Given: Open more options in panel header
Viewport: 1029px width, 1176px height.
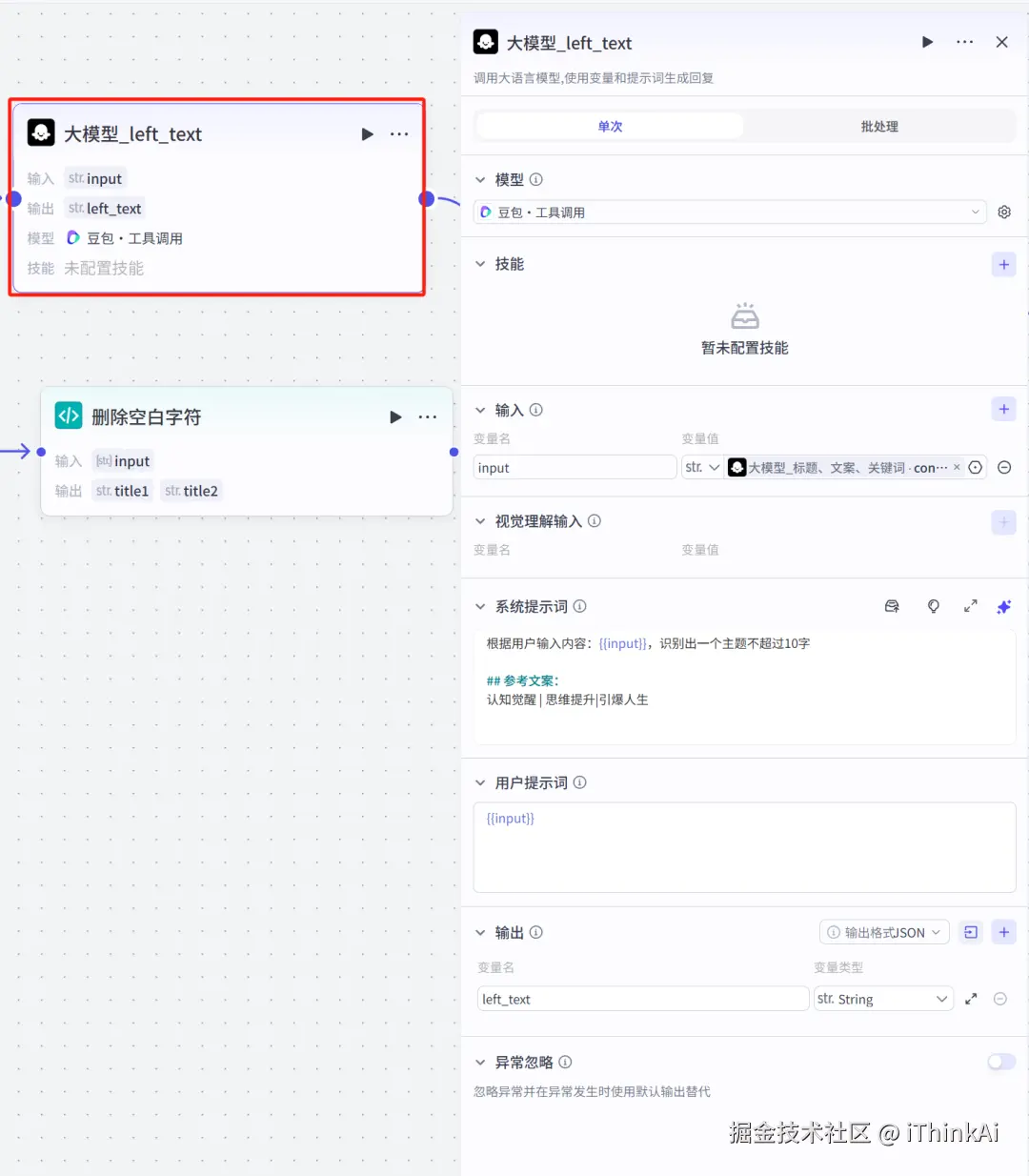Looking at the screenshot, I should point(964,42).
